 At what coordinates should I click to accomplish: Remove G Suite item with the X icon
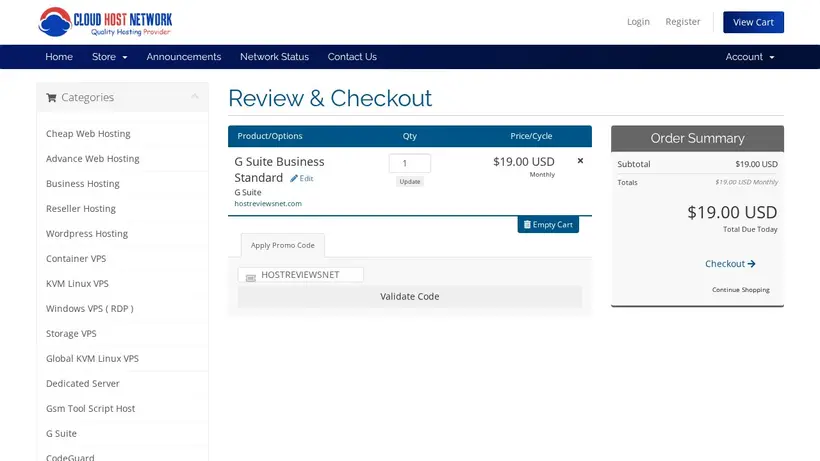coord(580,161)
